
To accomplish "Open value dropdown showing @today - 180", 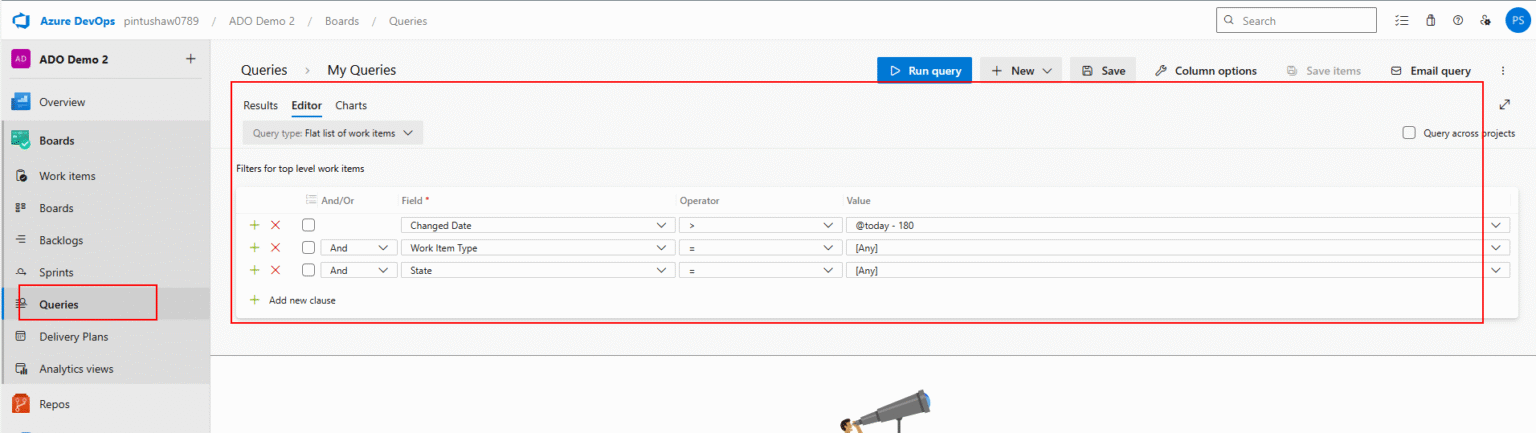I will coord(1178,225).
